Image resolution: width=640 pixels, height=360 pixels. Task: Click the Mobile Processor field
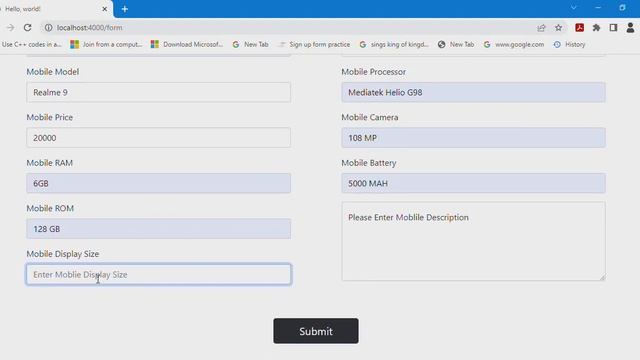[473, 92]
